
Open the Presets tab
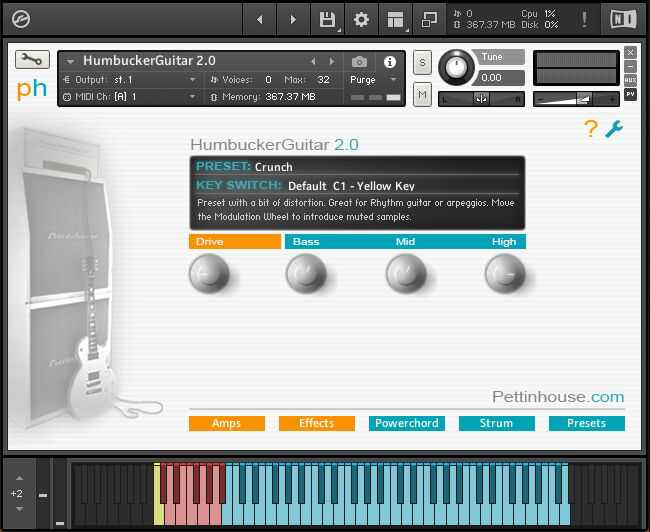coord(587,423)
